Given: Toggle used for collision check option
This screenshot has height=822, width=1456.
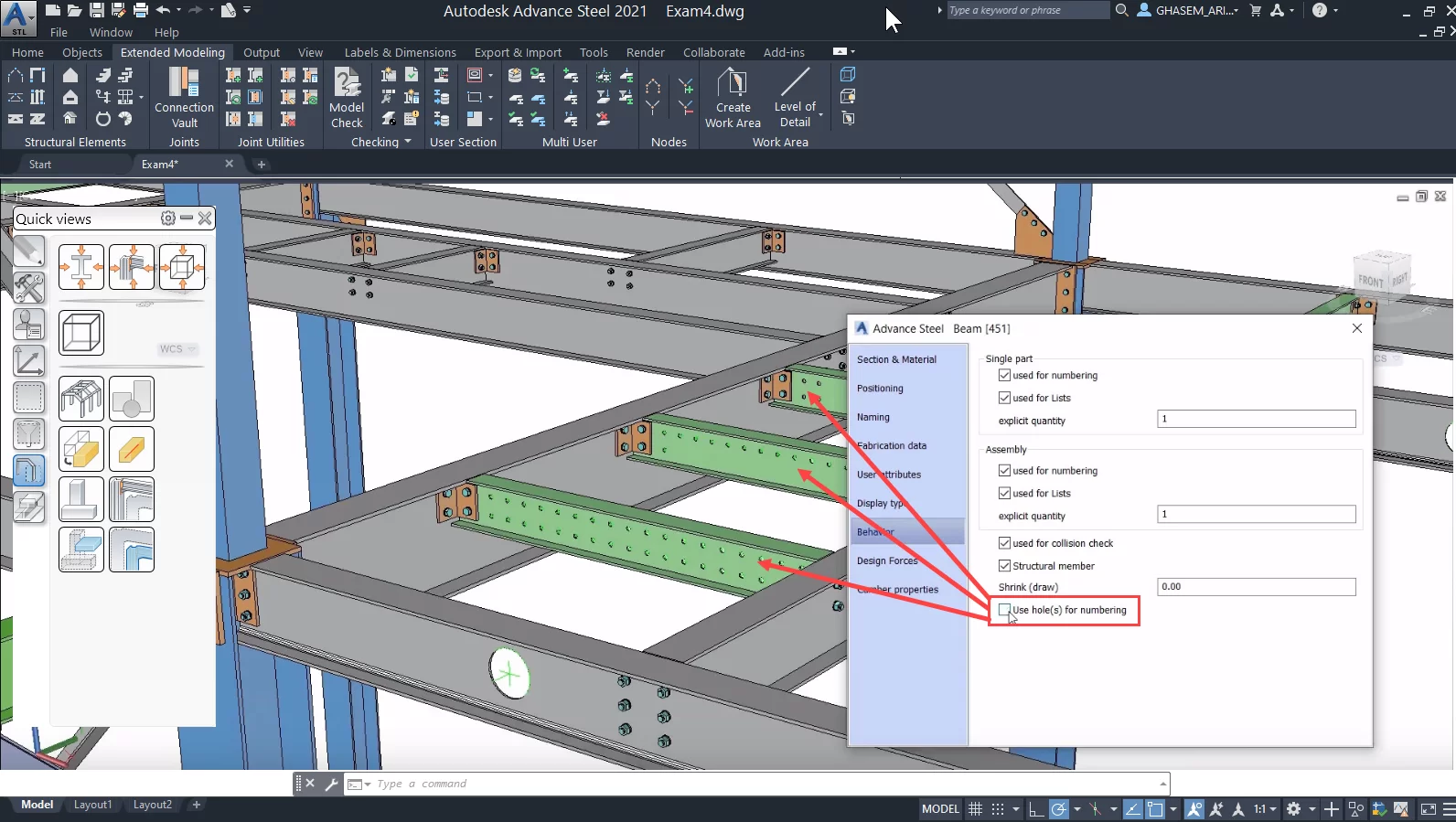Looking at the screenshot, I should click(1005, 543).
